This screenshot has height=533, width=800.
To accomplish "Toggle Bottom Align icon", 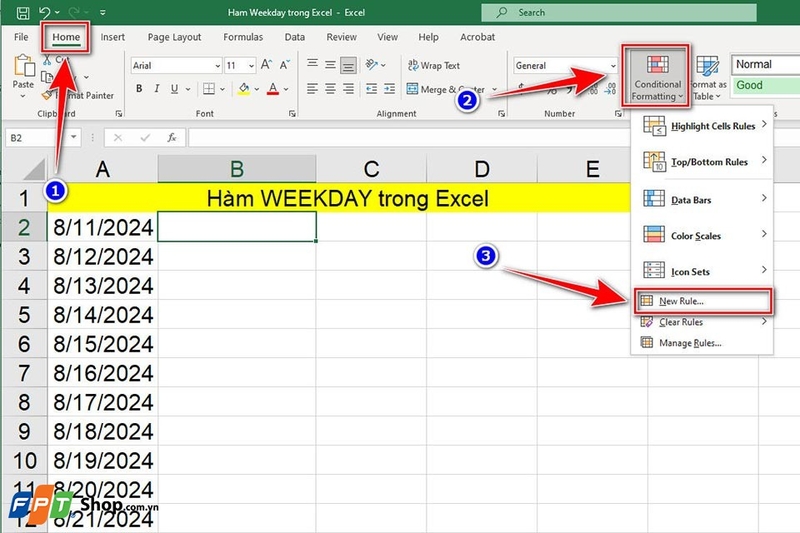I will click(348, 65).
